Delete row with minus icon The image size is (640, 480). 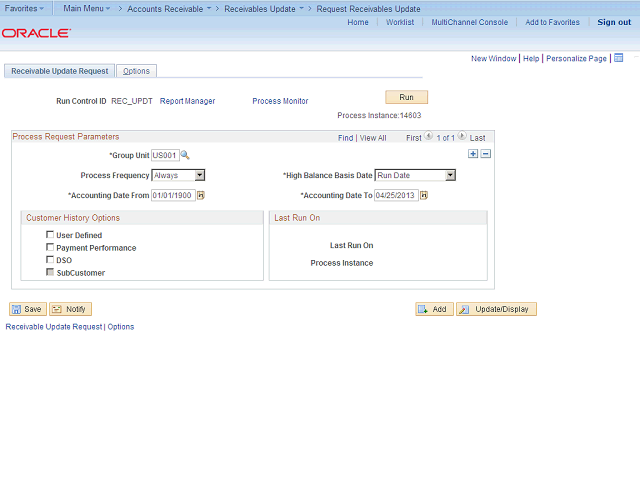tap(486, 154)
